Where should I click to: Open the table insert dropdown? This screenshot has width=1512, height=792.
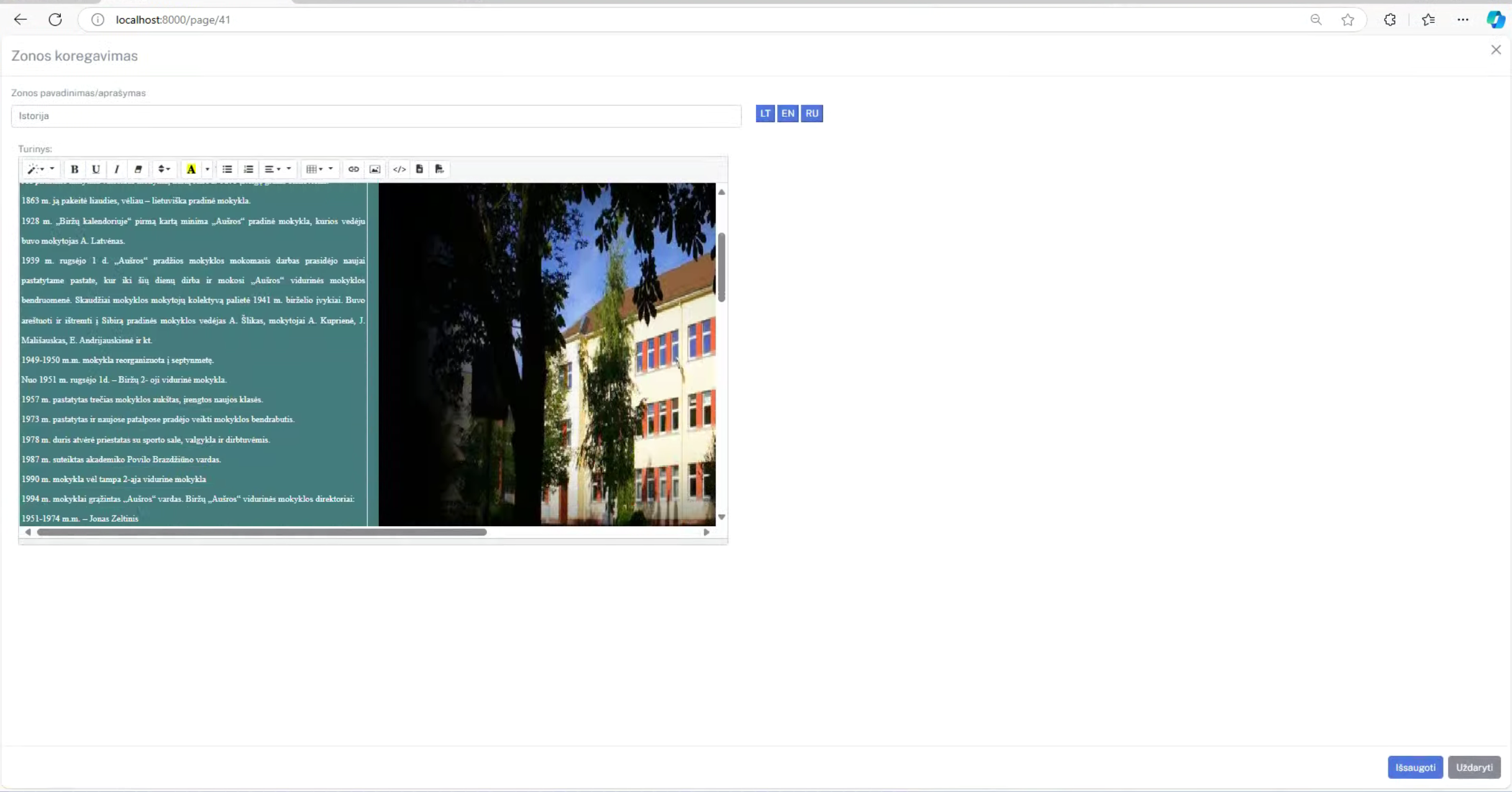coord(319,169)
